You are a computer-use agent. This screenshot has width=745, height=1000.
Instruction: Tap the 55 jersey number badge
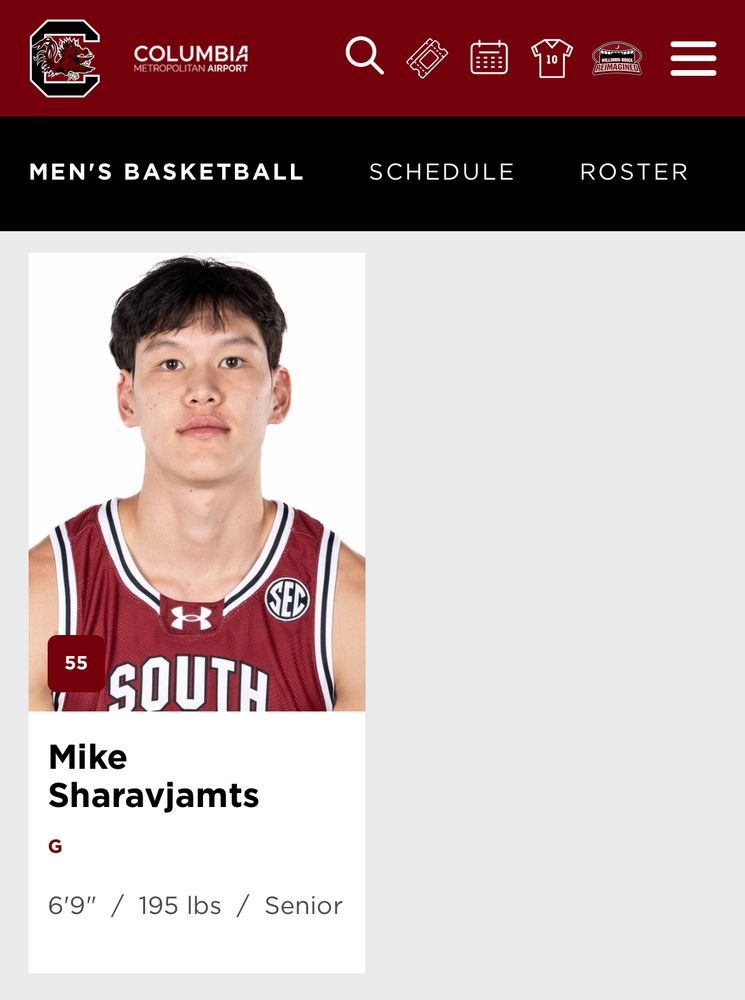[77, 663]
